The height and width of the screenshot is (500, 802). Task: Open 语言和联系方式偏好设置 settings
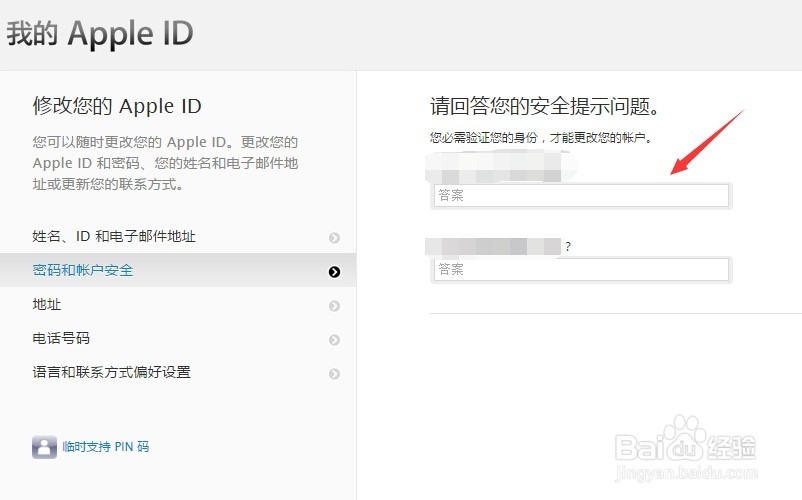coord(178,372)
